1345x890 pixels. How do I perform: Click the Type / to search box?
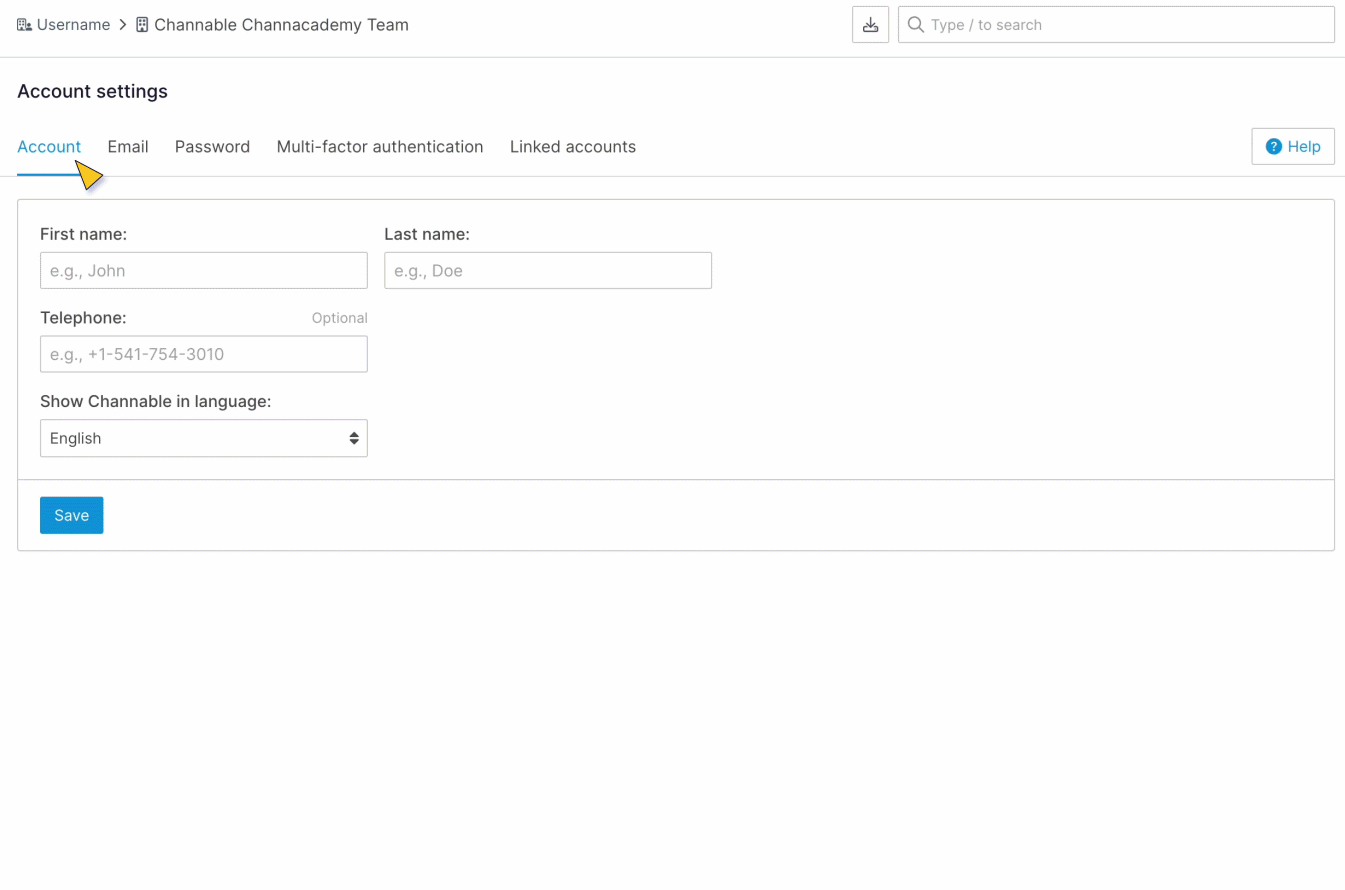1125,25
